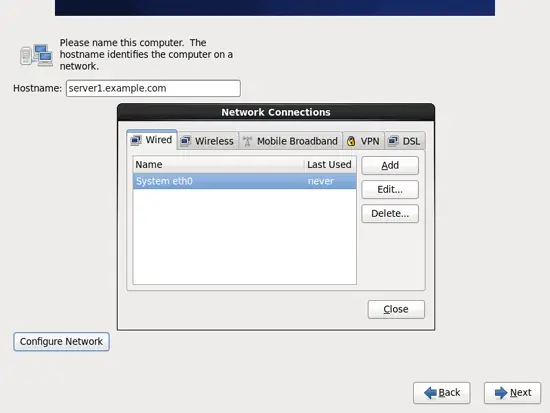The width and height of the screenshot is (550, 413).
Task: Add a new wired connection
Action: [390, 165]
